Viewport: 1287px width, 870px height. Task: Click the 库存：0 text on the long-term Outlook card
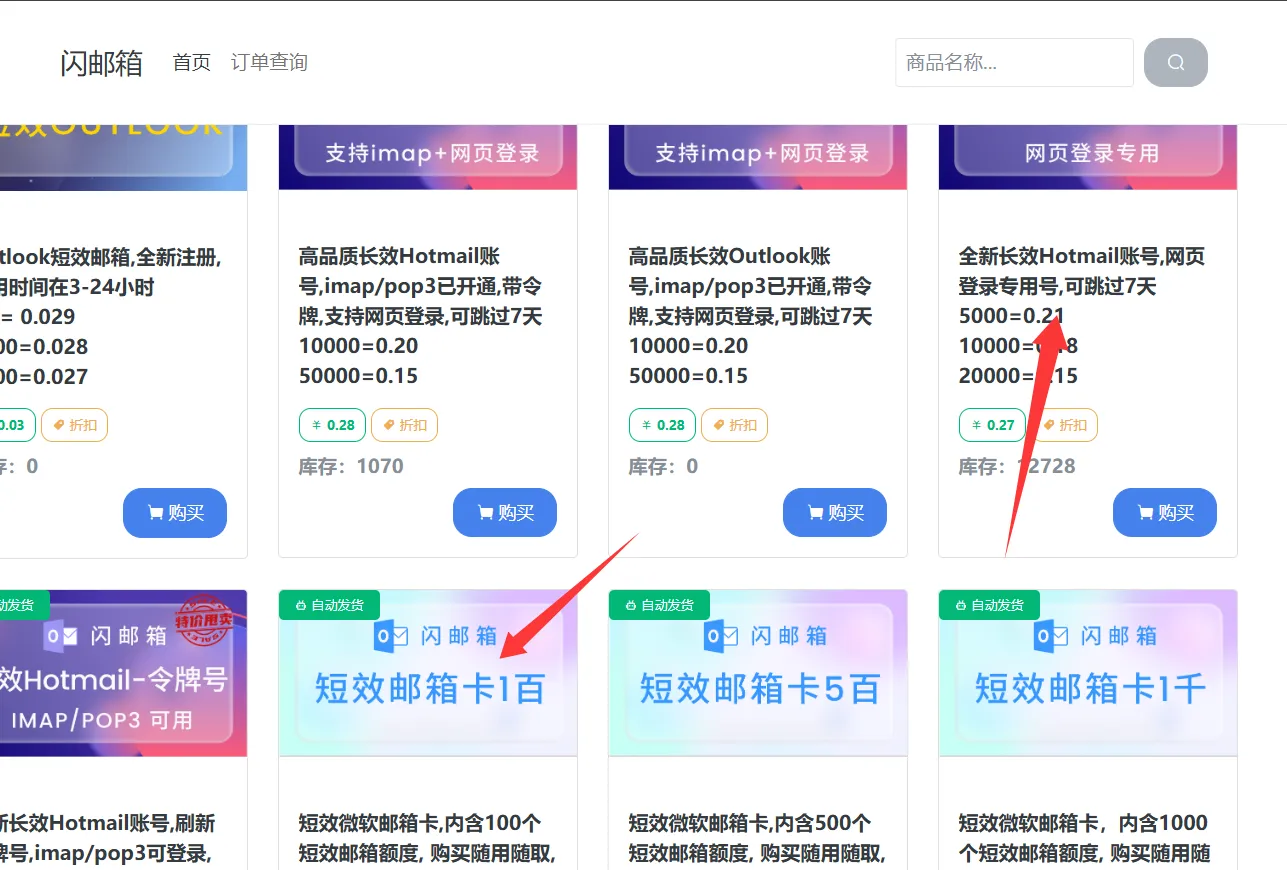[x=663, y=466]
